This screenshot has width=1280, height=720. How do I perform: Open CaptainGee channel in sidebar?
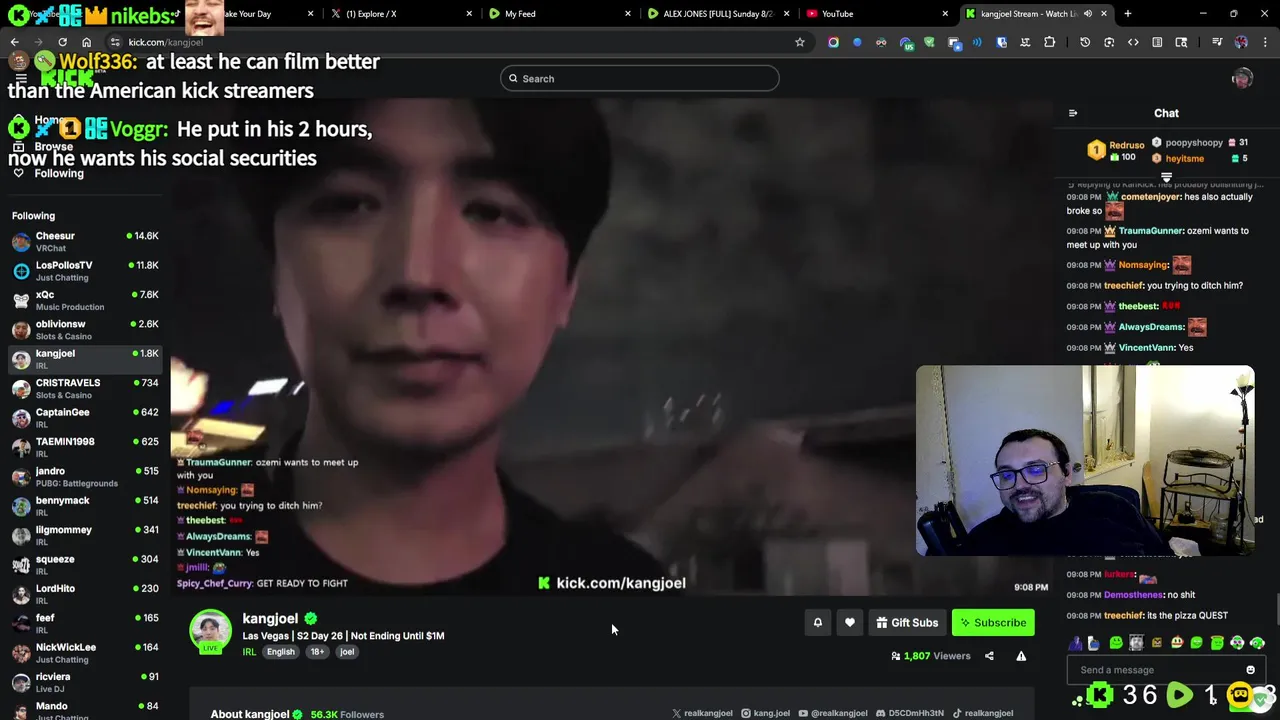(85, 418)
